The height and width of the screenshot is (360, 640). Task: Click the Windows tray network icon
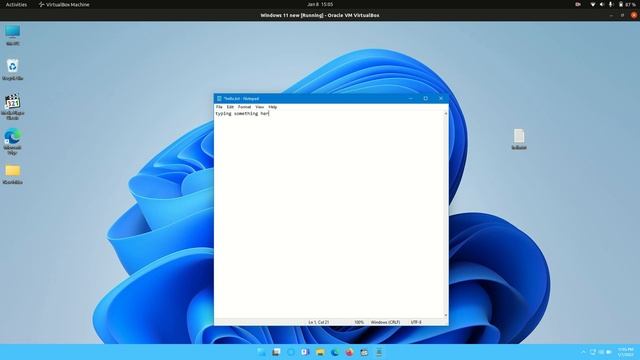click(593, 352)
